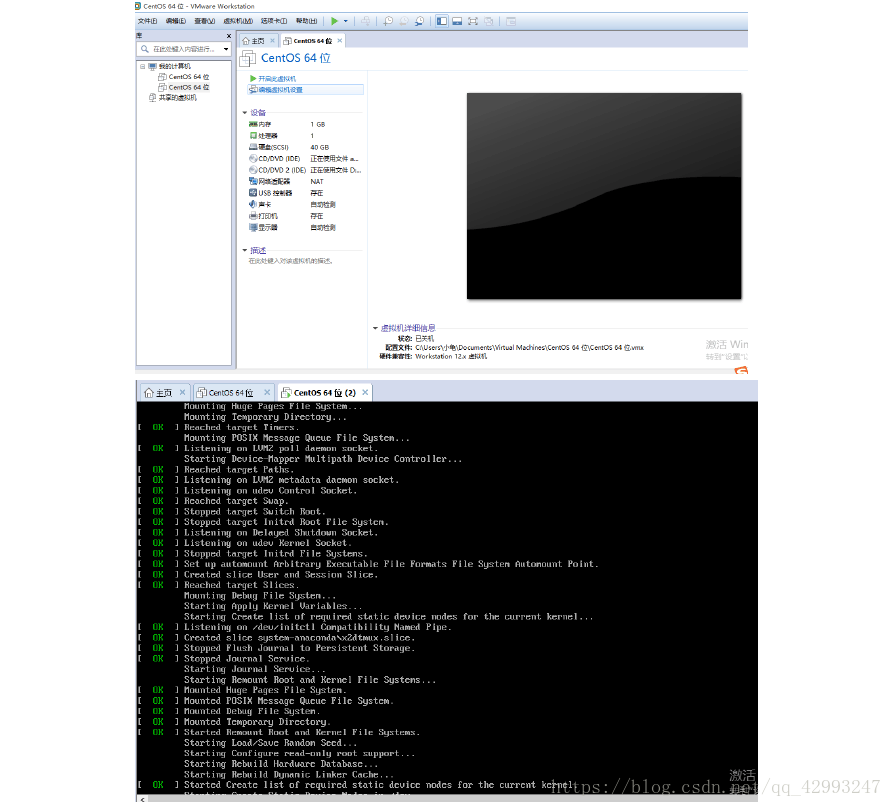The width and height of the screenshot is (892, 807).
Task: Click the large CentOS 64 位 heading VM icon
Action: [248, 58]
